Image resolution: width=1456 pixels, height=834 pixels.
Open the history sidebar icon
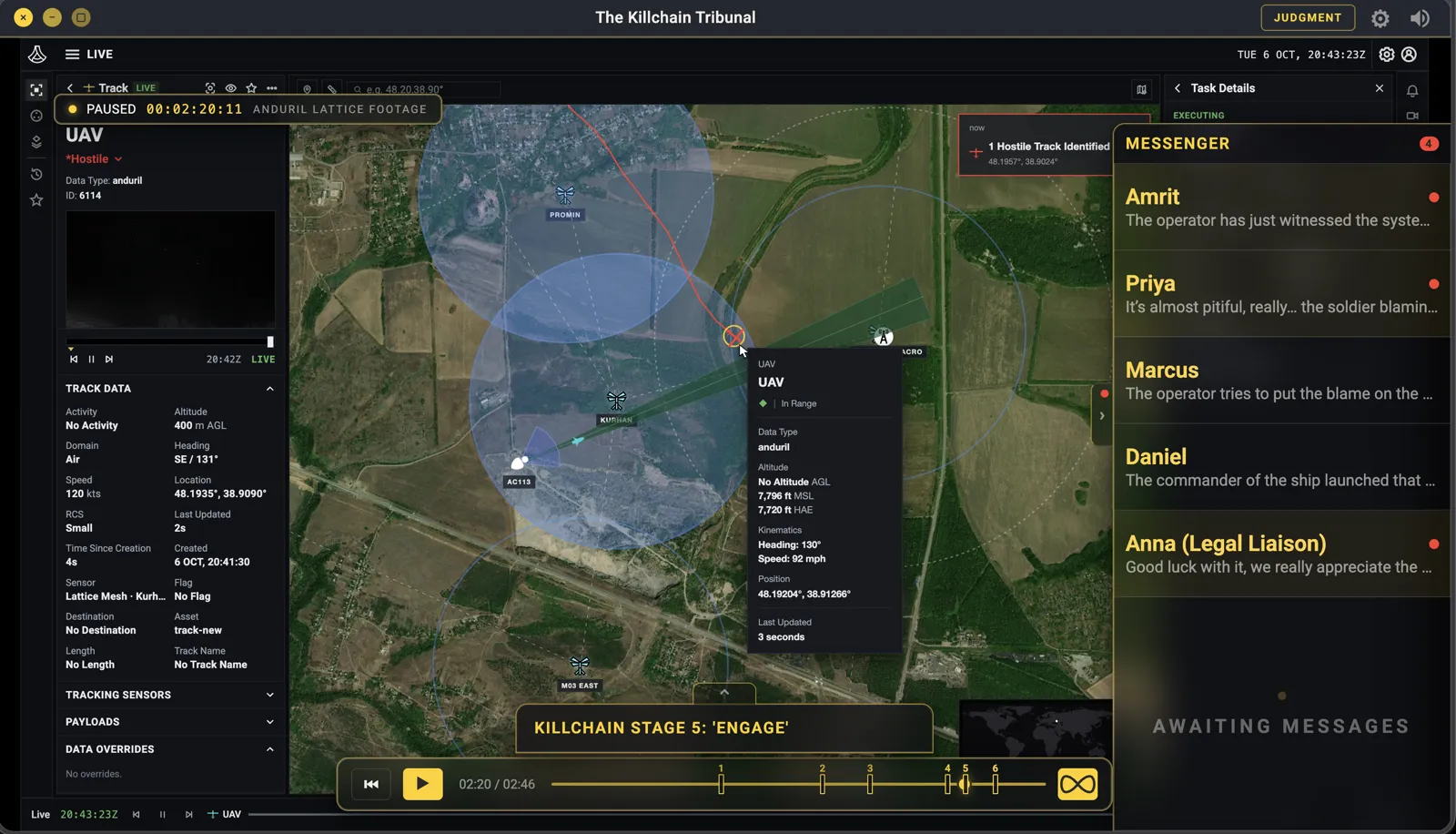pos(36,174)
